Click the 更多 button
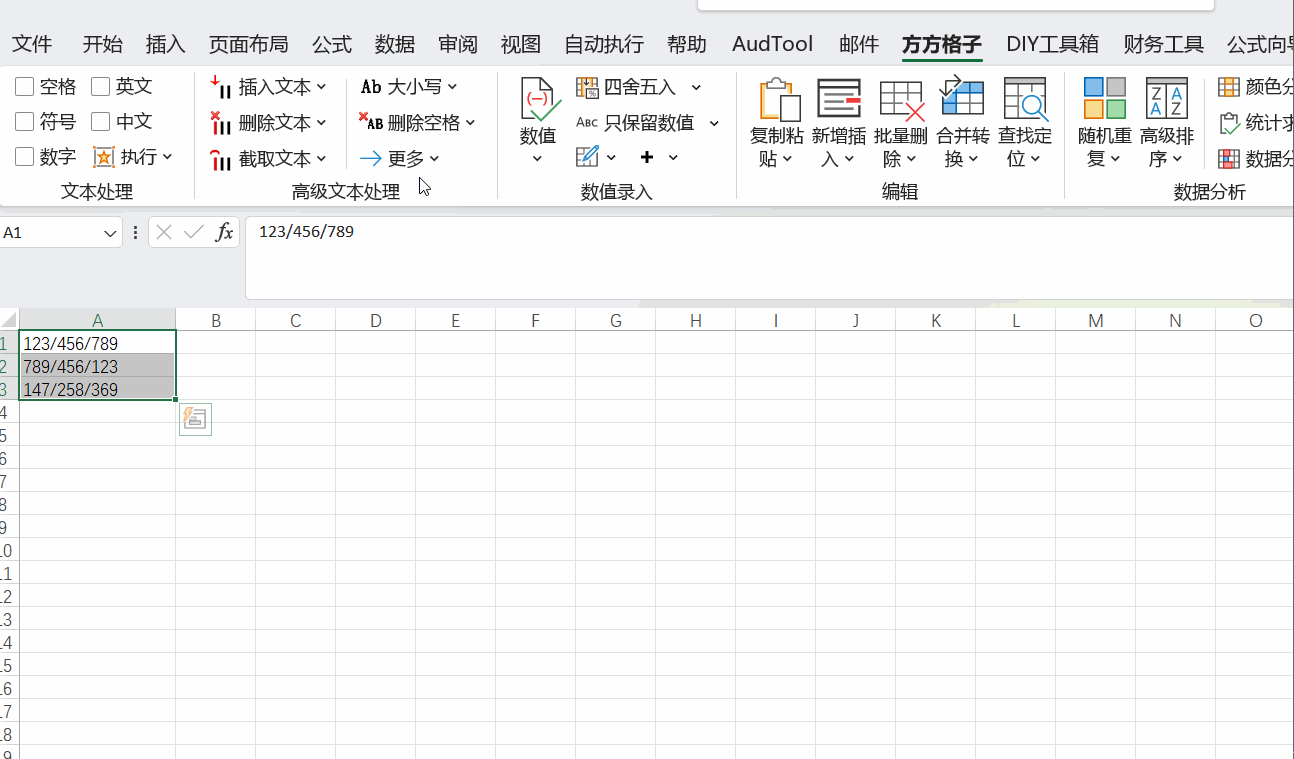Image resolution: width=1294 pixels, height=759 pixels. (x=400, y=158)
